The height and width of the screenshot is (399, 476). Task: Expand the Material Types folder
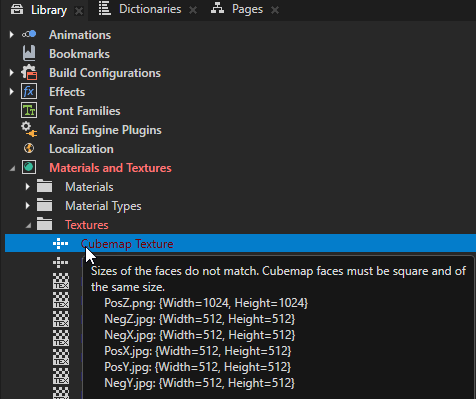(x=28, y=206)
